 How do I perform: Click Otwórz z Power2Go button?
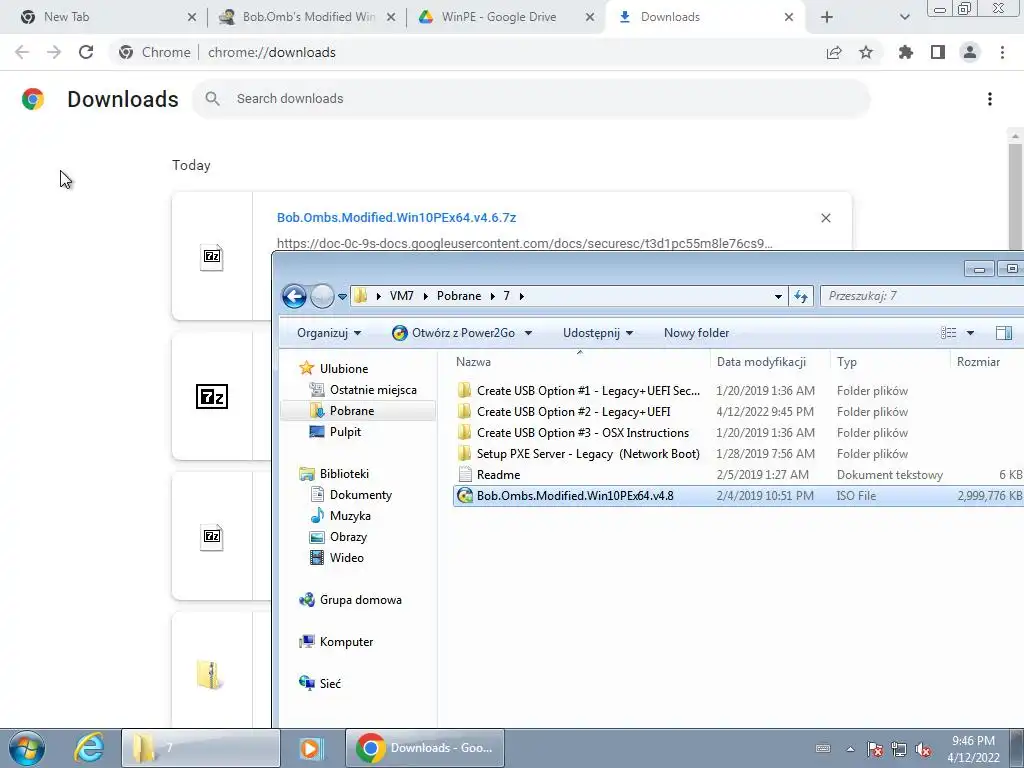[454, 333]
